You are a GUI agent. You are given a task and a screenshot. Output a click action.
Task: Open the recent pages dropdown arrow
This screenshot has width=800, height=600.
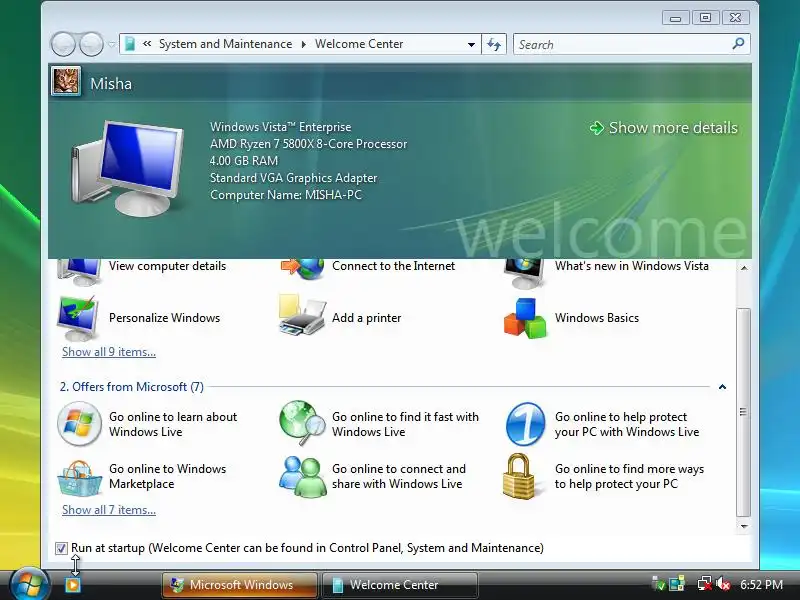pos(111,44)
